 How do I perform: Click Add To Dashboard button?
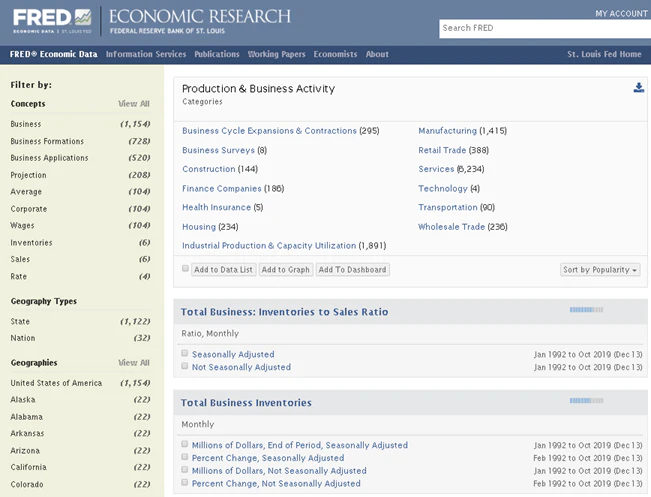point(352,270)
